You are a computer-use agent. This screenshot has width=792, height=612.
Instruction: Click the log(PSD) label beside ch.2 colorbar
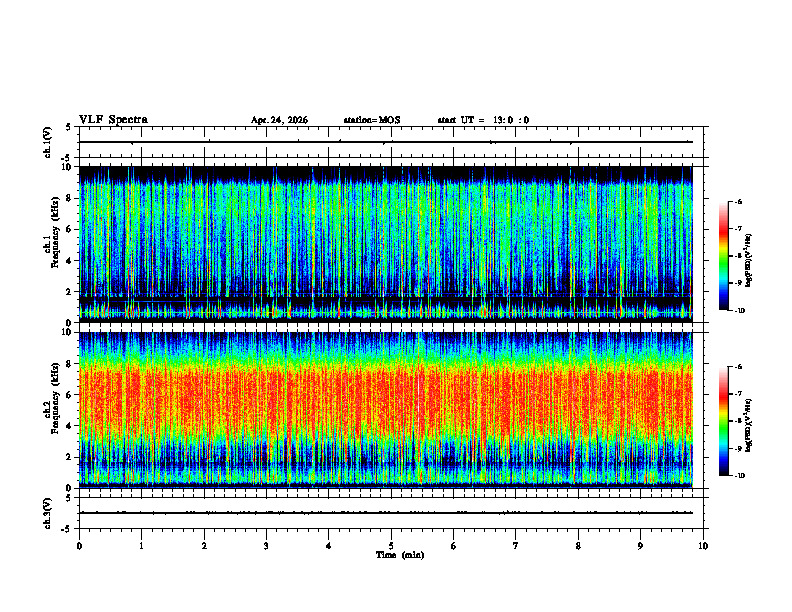[749, 425]
